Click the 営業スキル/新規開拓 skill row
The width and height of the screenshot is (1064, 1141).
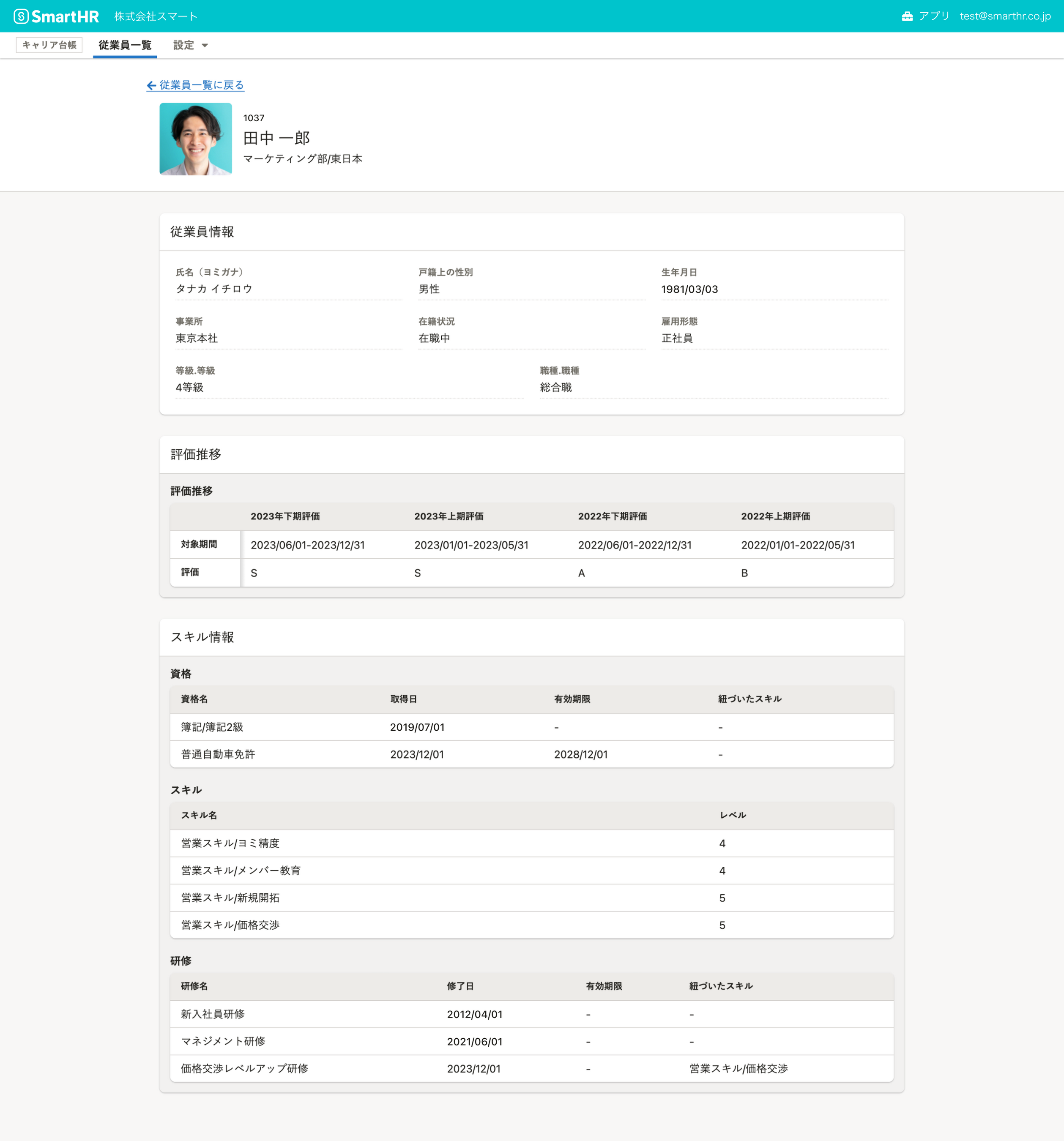point(230,898)
